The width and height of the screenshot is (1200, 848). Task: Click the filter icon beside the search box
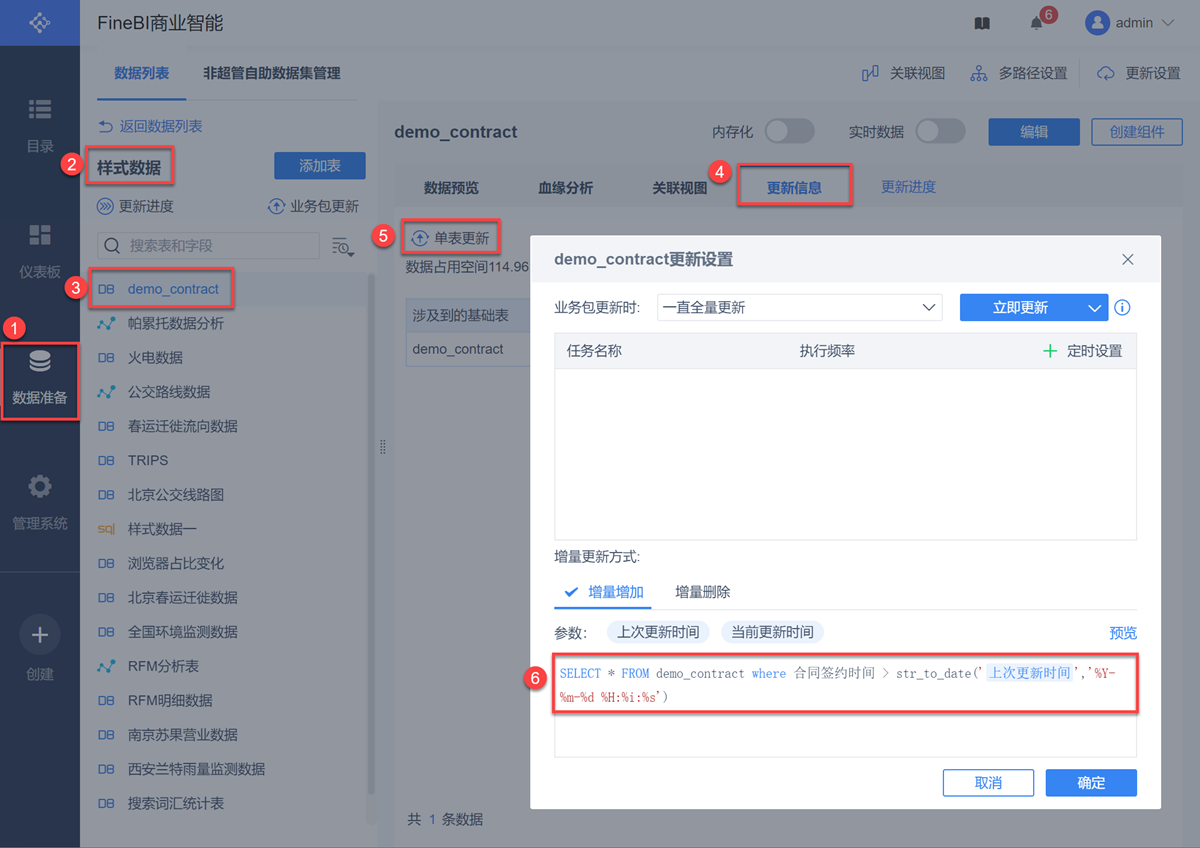pyautogui.click(x=343, y=247)
